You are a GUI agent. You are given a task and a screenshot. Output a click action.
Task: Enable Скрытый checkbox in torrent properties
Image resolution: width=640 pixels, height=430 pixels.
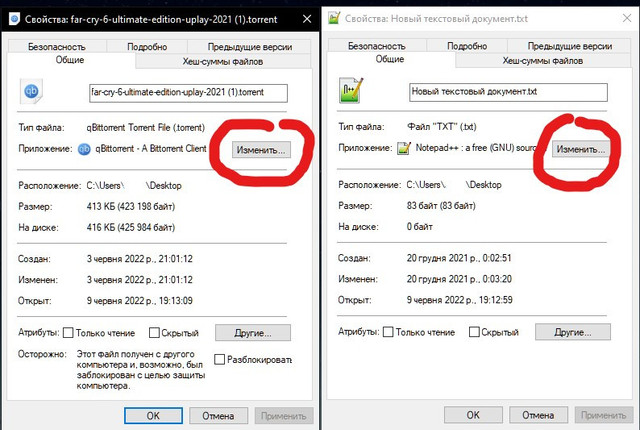pyautogui.click(x=154, y=333)
